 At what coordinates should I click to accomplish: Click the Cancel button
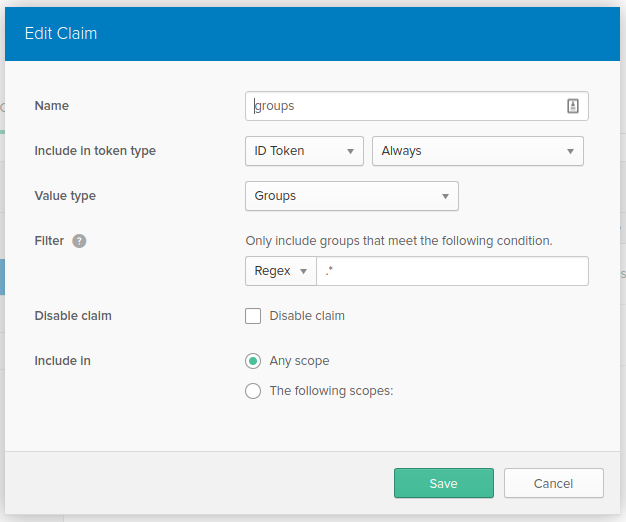(x=553, y=483)
